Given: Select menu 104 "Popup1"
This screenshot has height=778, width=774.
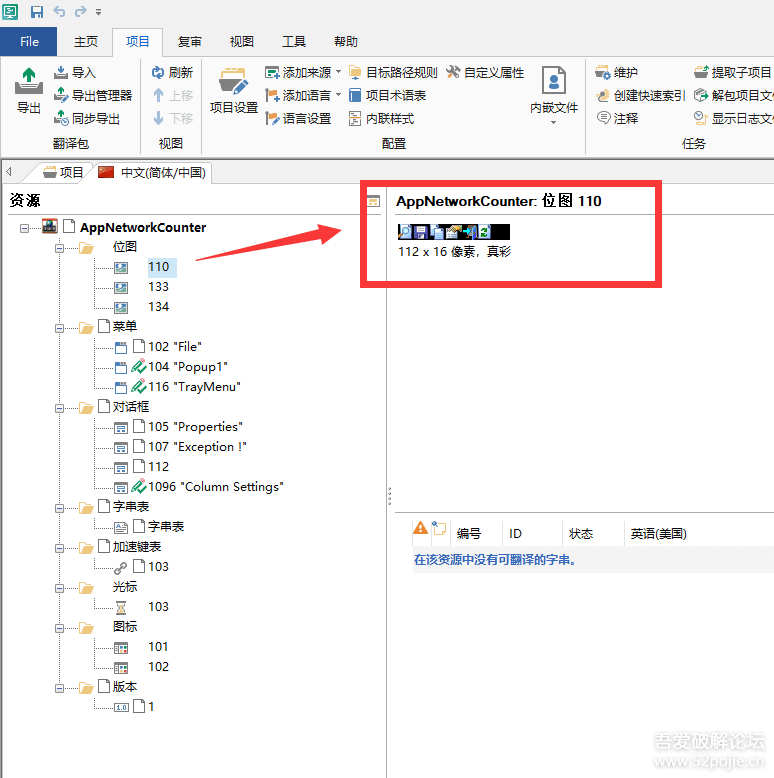Looking at the screenshot, I should click(188, 367).
